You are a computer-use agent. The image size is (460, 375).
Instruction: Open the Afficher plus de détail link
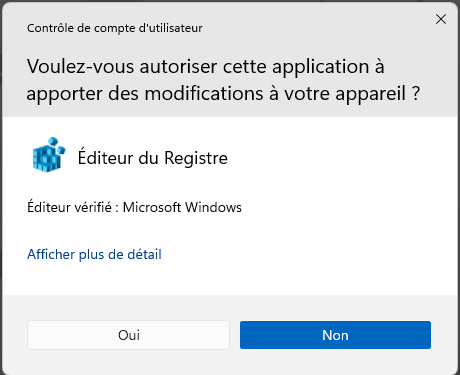tap(94, 254)
